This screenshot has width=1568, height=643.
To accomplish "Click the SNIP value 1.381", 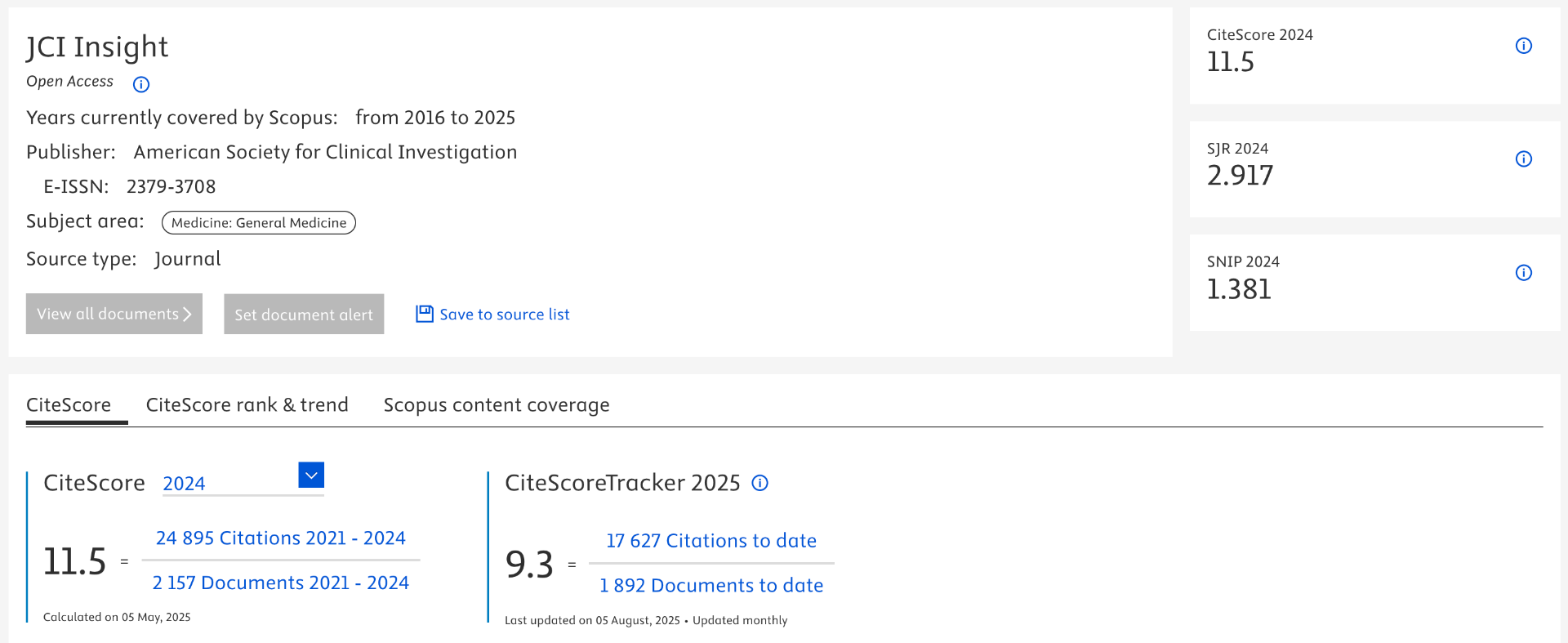I will [1240, 289].
